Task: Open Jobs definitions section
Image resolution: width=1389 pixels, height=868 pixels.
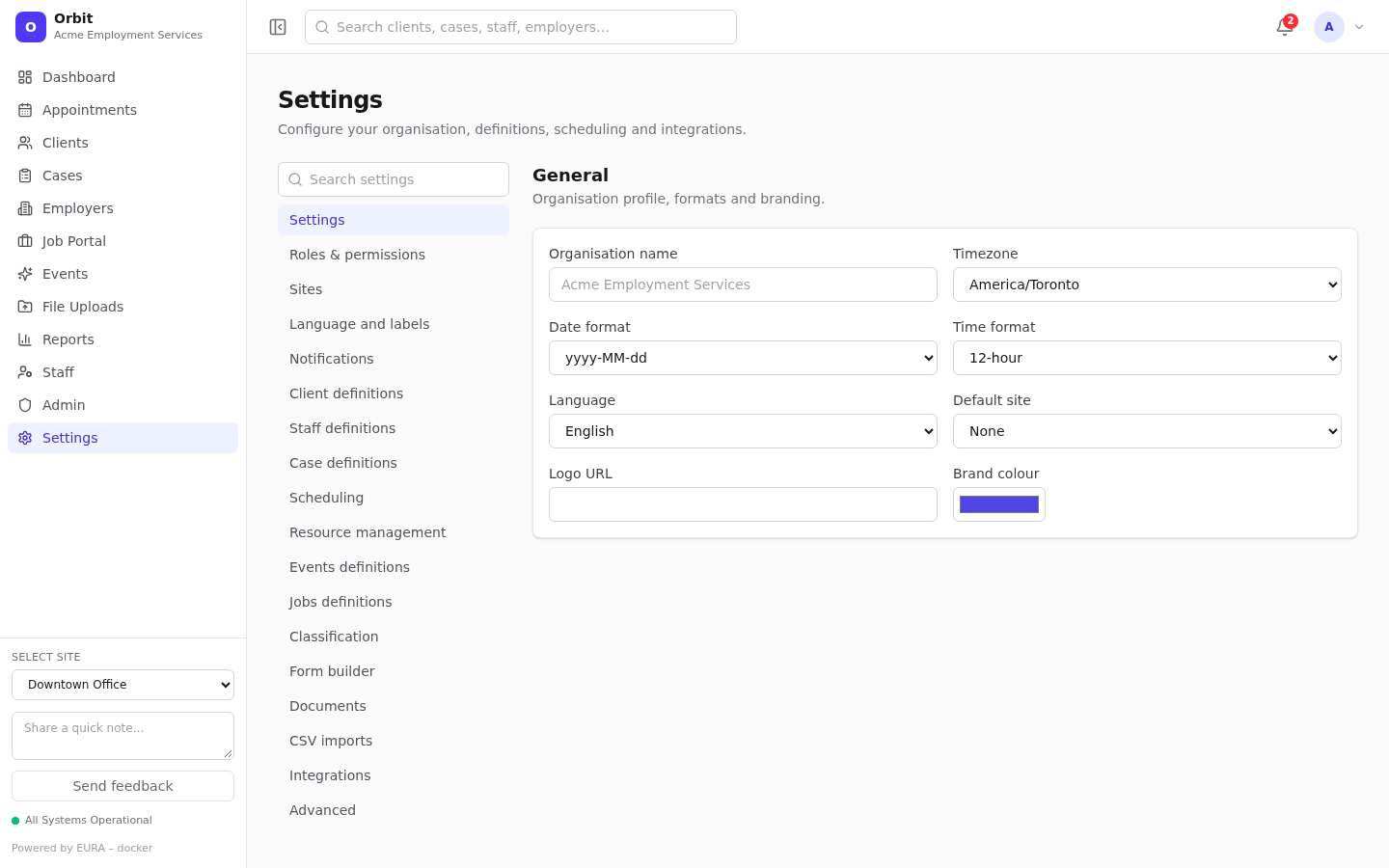Action: click(394, 602)
